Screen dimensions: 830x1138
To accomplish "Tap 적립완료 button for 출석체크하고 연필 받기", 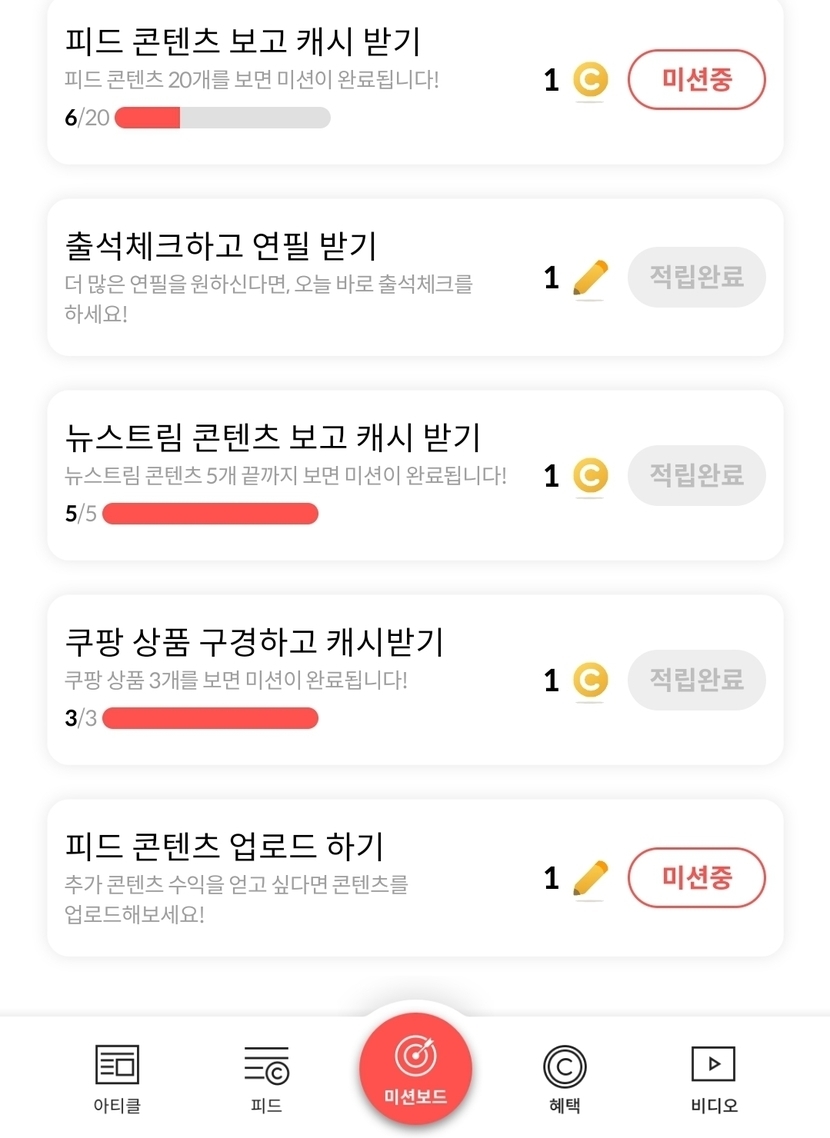I will point(696,277).
